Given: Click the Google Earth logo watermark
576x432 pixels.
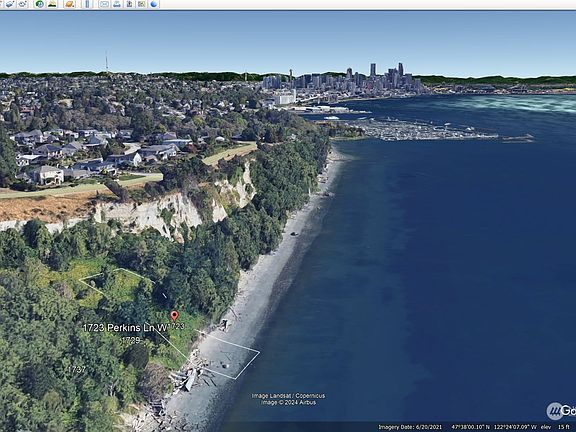Looking at the screenshot, I should (561, 411).
